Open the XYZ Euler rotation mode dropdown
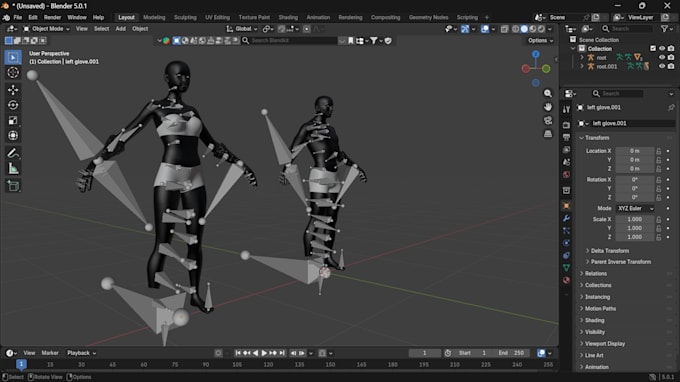This screenshot has height=382, width=680. 635,209
